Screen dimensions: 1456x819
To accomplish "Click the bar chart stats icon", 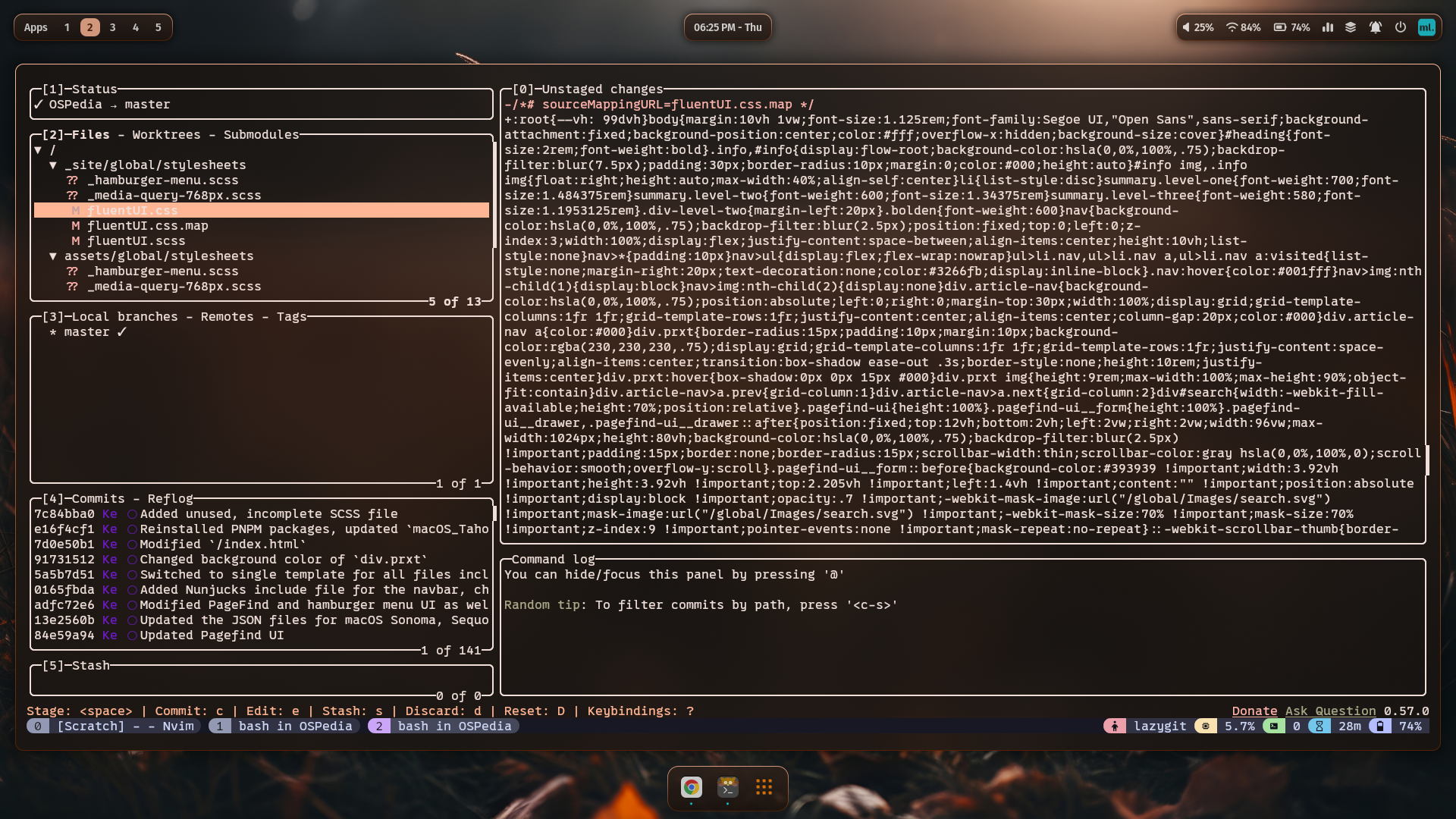I will 1328,27.
